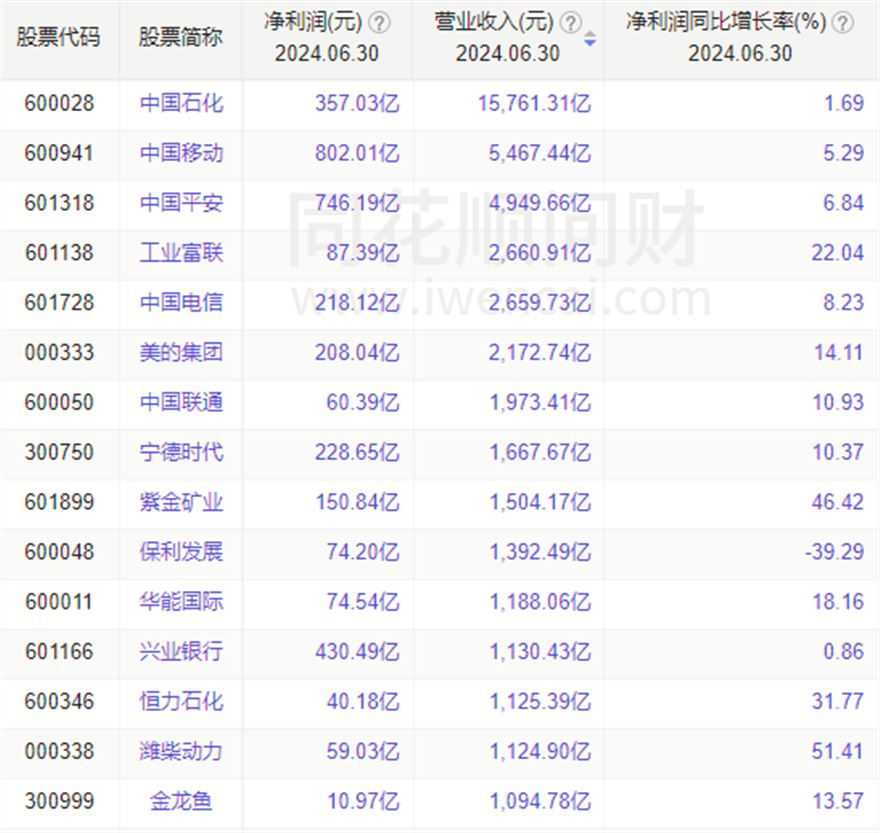The image size is (880, 833).
Task: Click stock code 601318
Action: [59, 203]
